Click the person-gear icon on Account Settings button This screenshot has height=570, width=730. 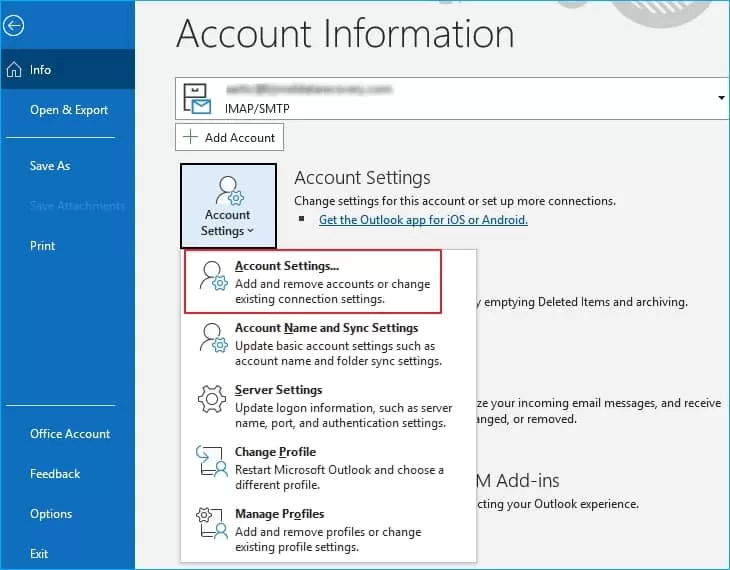[229, 190]
